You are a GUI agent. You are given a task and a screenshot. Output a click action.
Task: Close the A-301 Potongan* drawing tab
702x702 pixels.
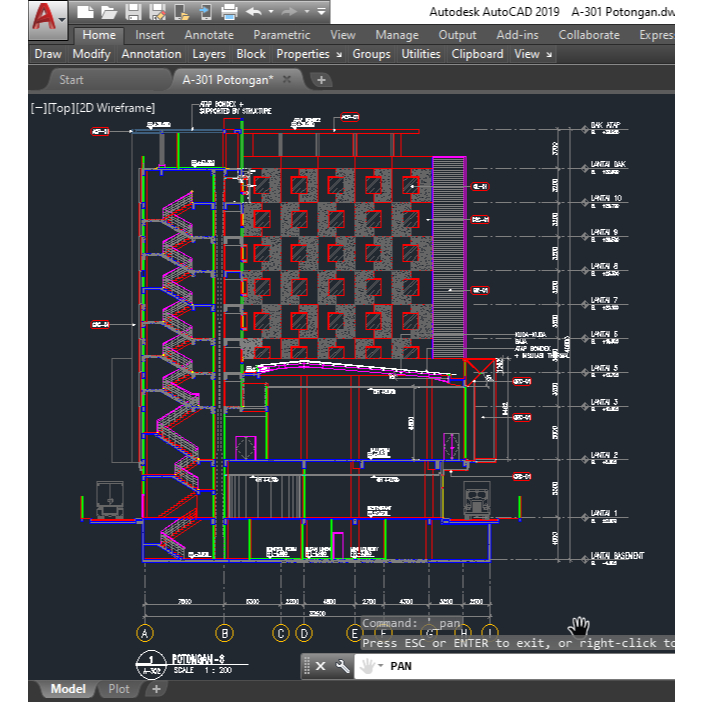[287, 79]
